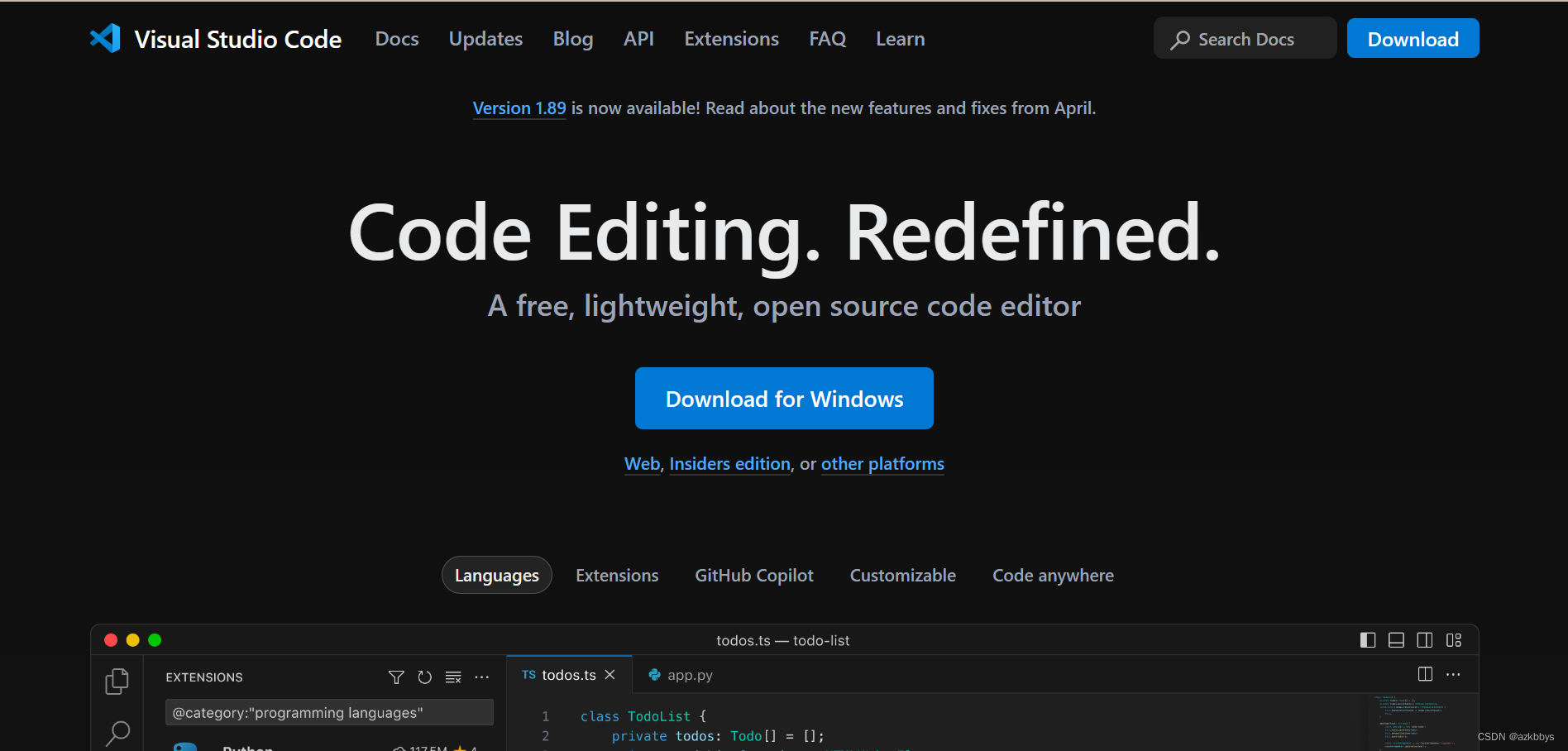Click the Search Docs magnifier icon
The image size is (1568, 751).
tap(1180, 39)
